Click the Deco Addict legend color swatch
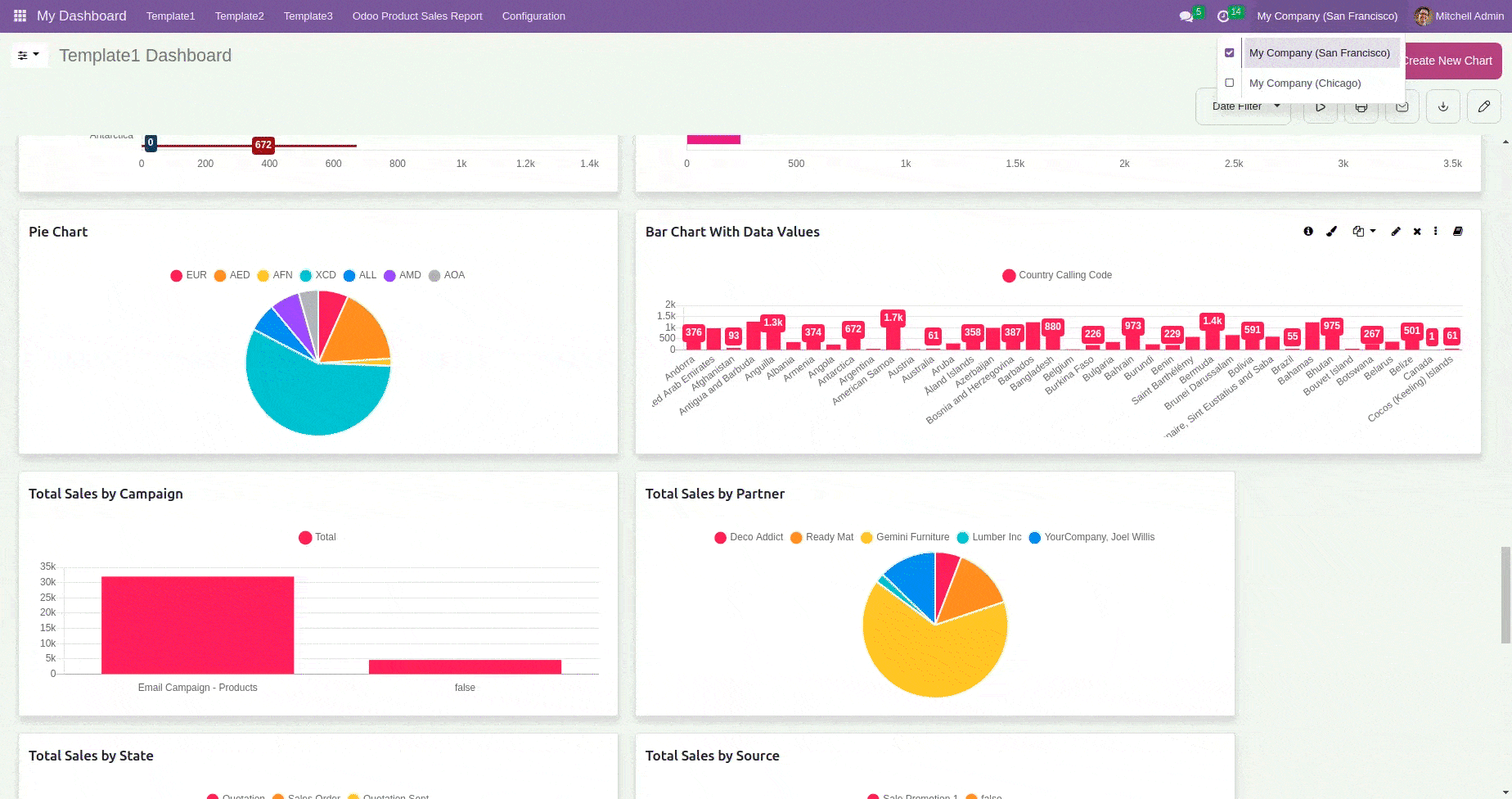The image size is (1512, 799). (720, 538)
